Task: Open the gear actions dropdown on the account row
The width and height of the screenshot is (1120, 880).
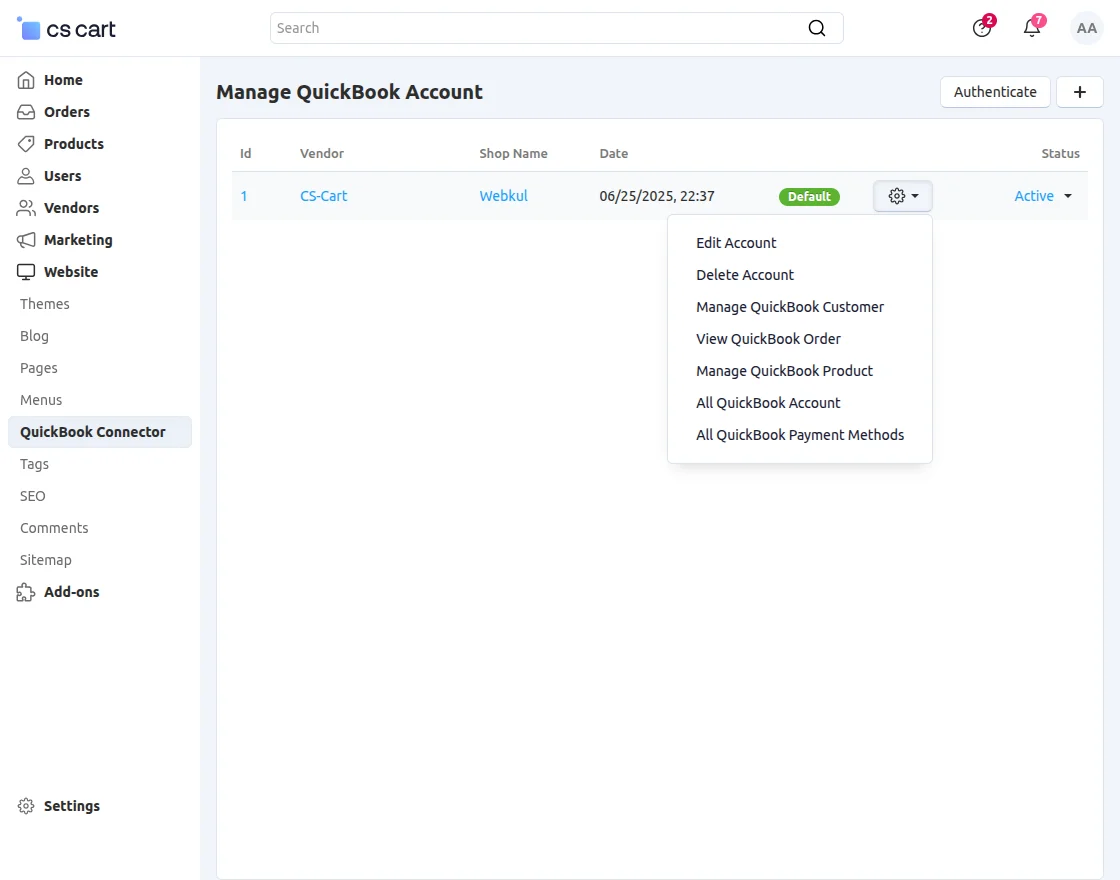Action: (902, 196)
